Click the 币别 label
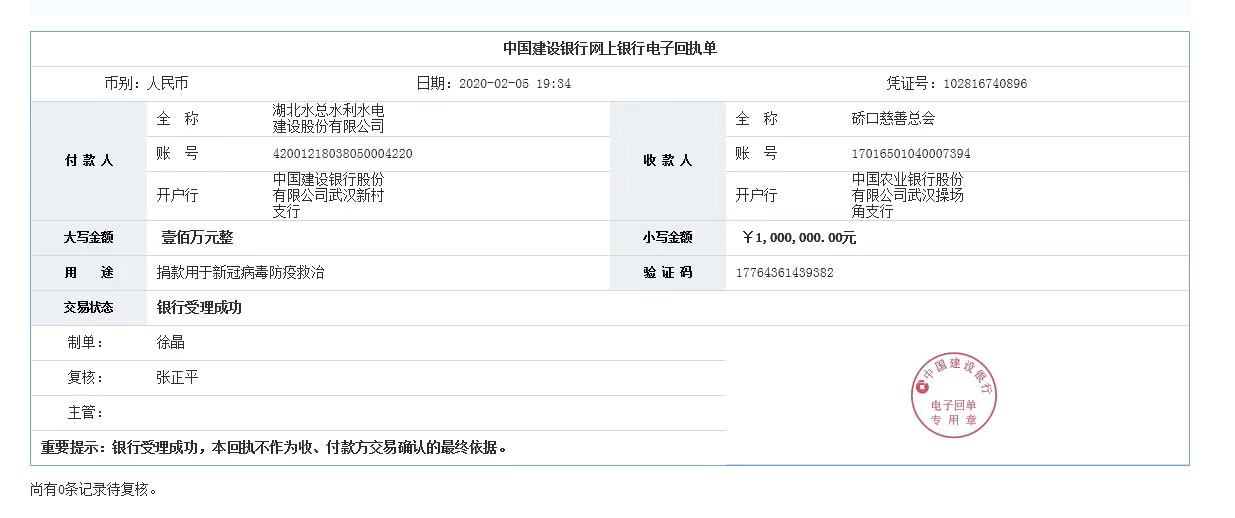1235x518 pixels. (x=123, y=84)
